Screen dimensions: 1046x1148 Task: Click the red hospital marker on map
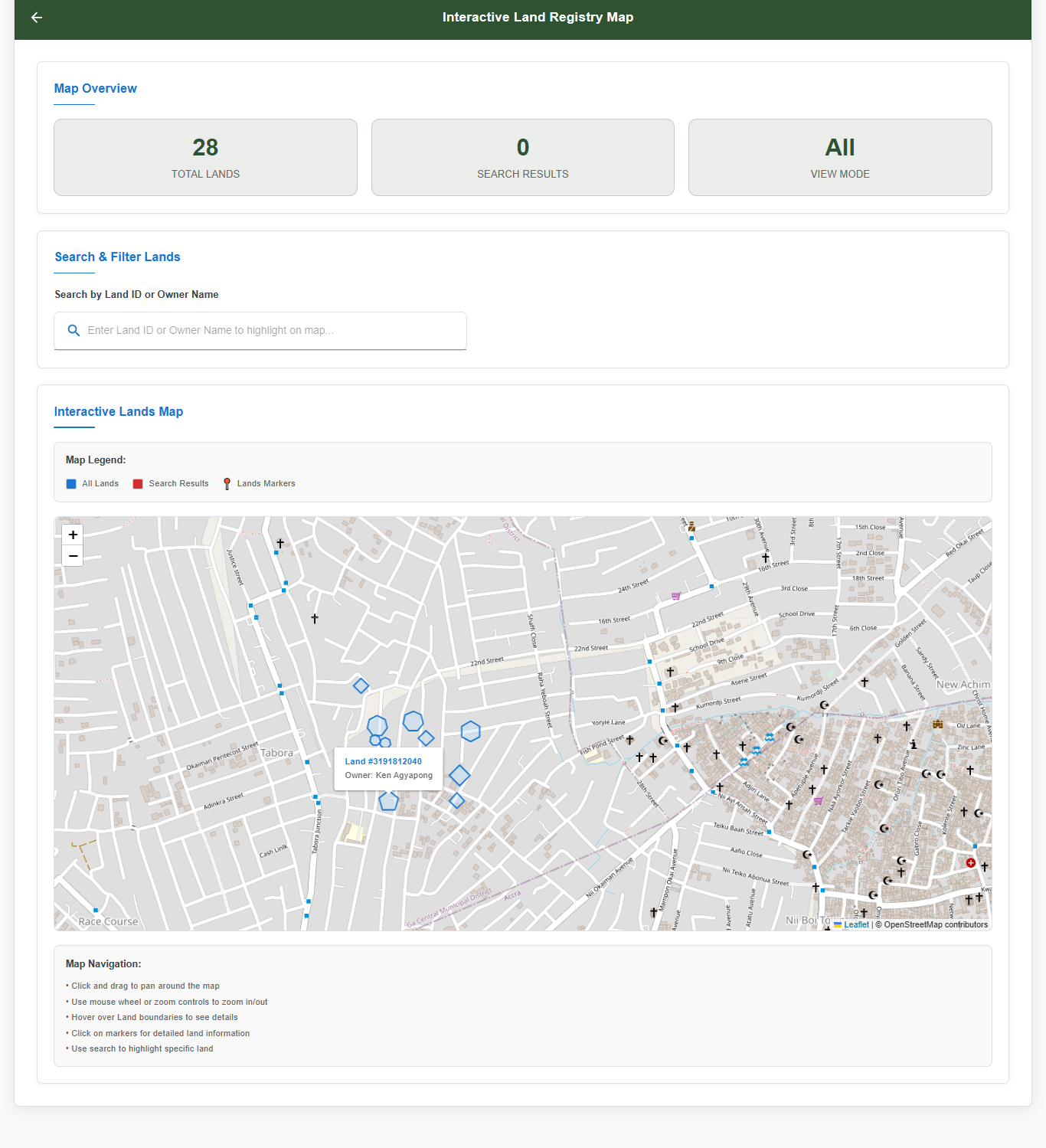[x=970, y=863]
